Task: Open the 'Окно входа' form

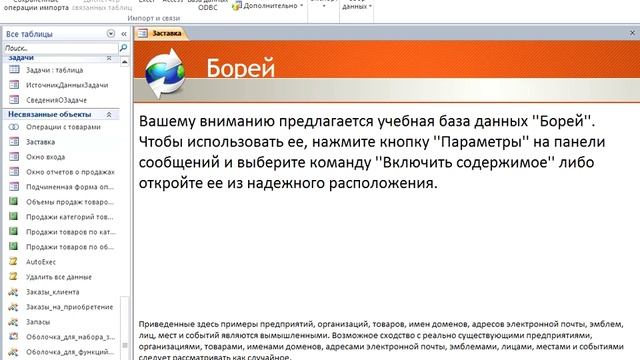Action: 45,157
